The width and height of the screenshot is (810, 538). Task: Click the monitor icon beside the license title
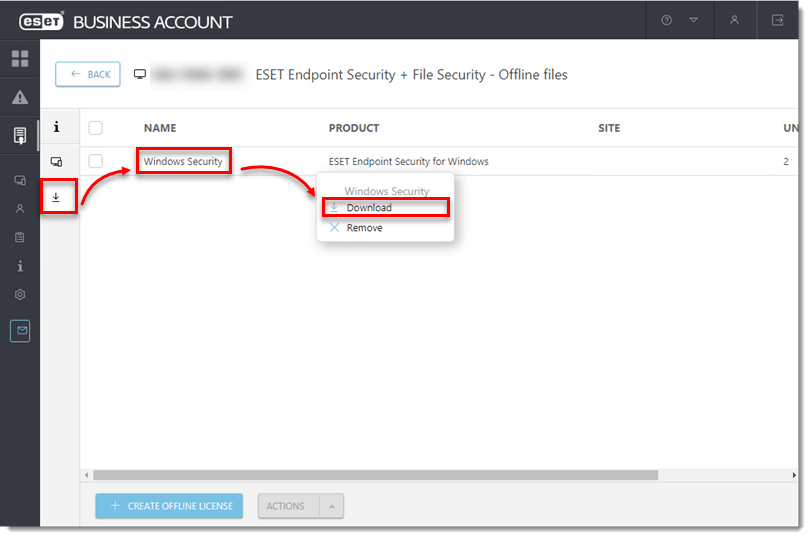(140, 74)
